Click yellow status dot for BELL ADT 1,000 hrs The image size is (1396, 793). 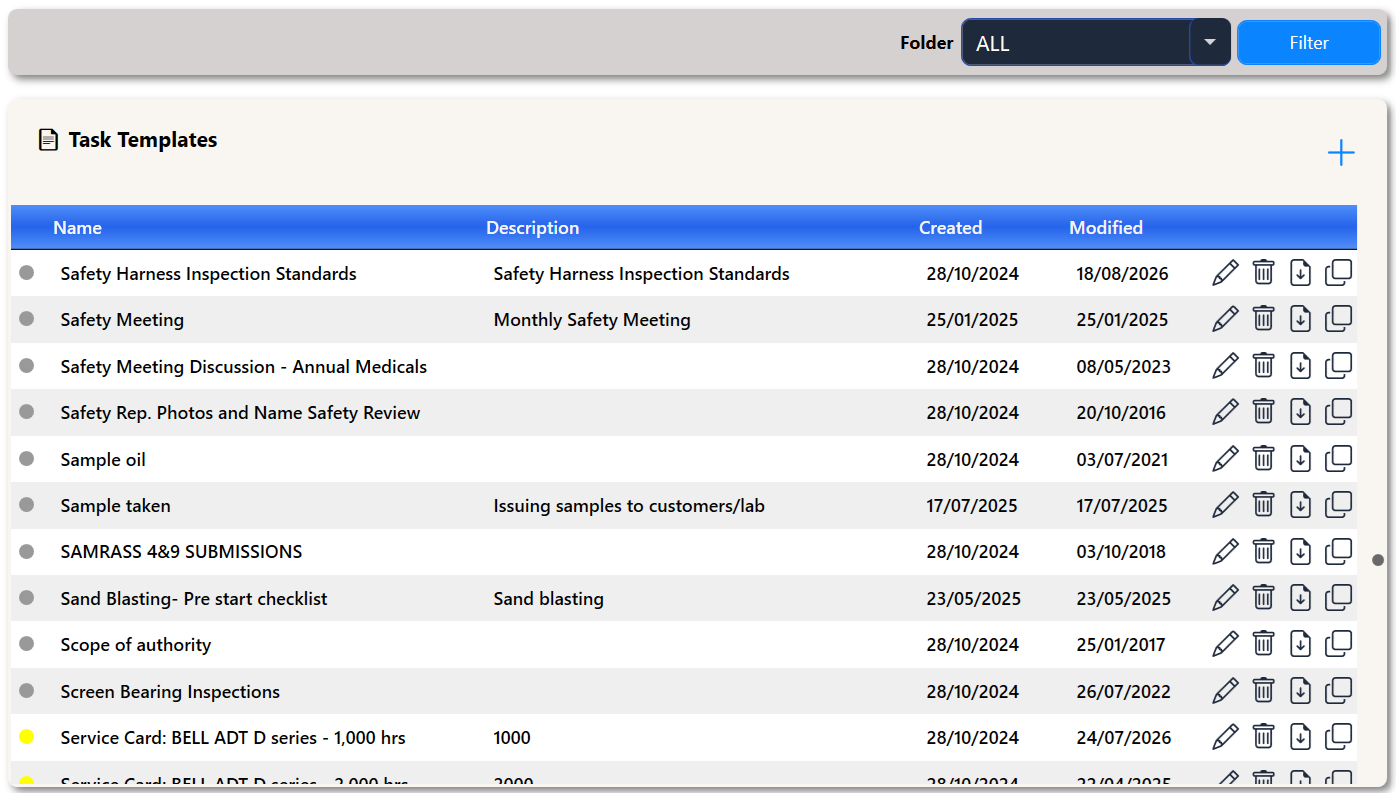pos(27,737)
